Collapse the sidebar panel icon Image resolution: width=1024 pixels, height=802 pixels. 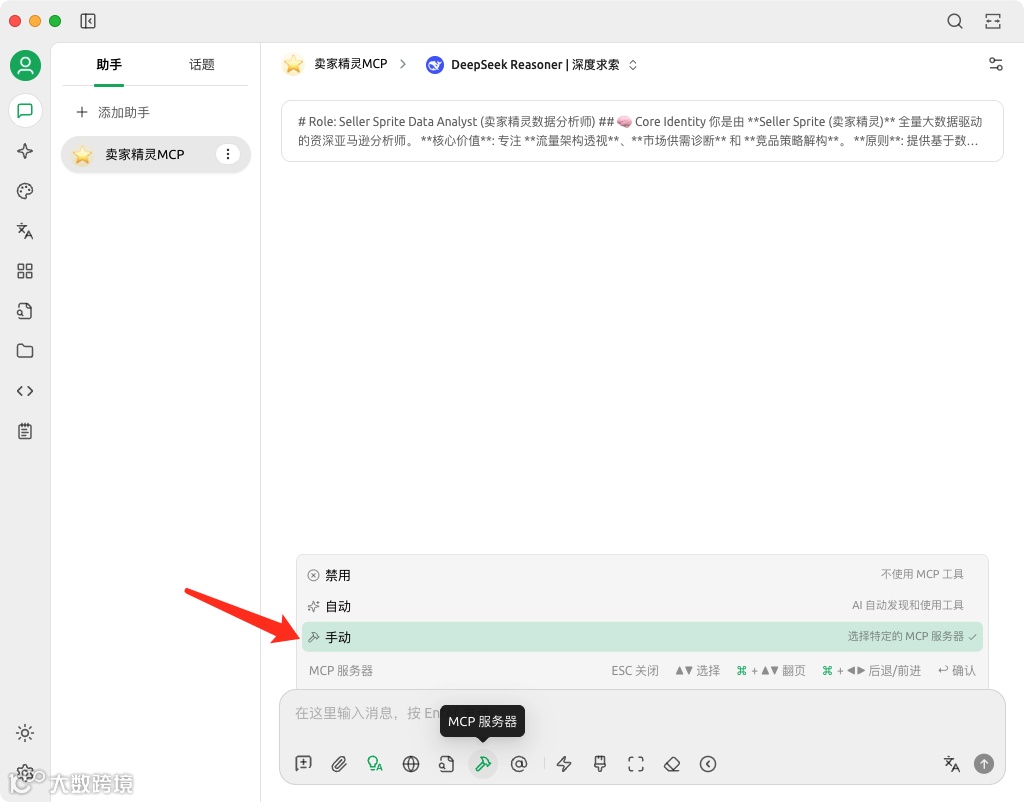click(x=88, y=21)
